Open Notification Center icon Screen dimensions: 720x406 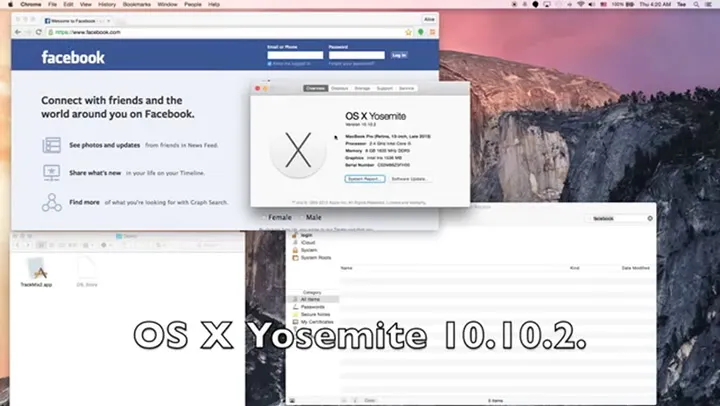(709, 4)
